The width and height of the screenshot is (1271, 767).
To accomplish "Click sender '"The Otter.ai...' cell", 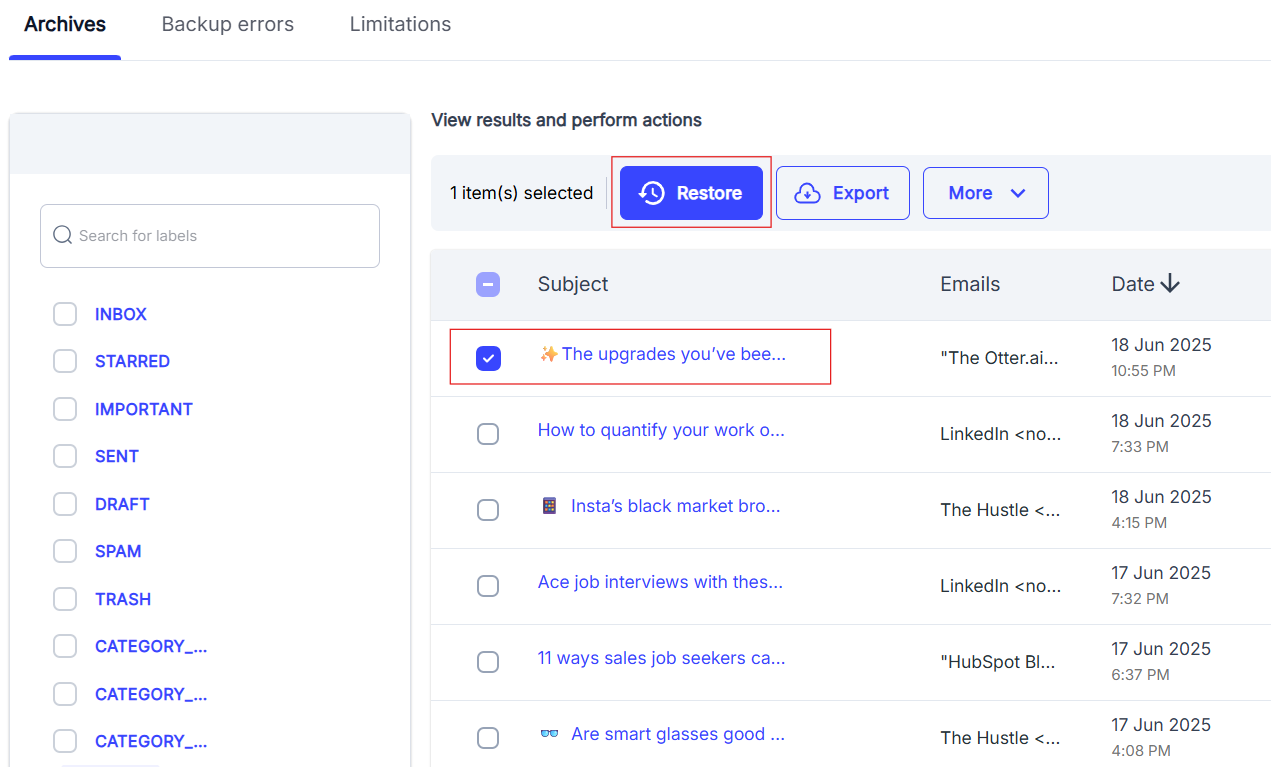I will (x=999, y=358).
